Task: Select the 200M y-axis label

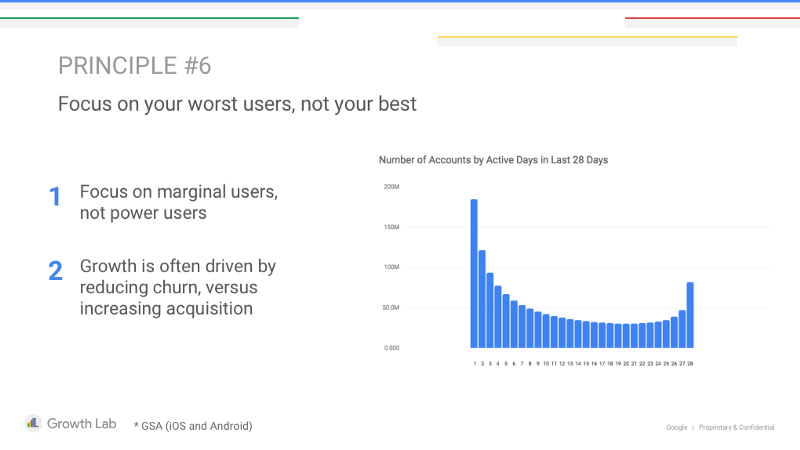Action: pos(391,187)
